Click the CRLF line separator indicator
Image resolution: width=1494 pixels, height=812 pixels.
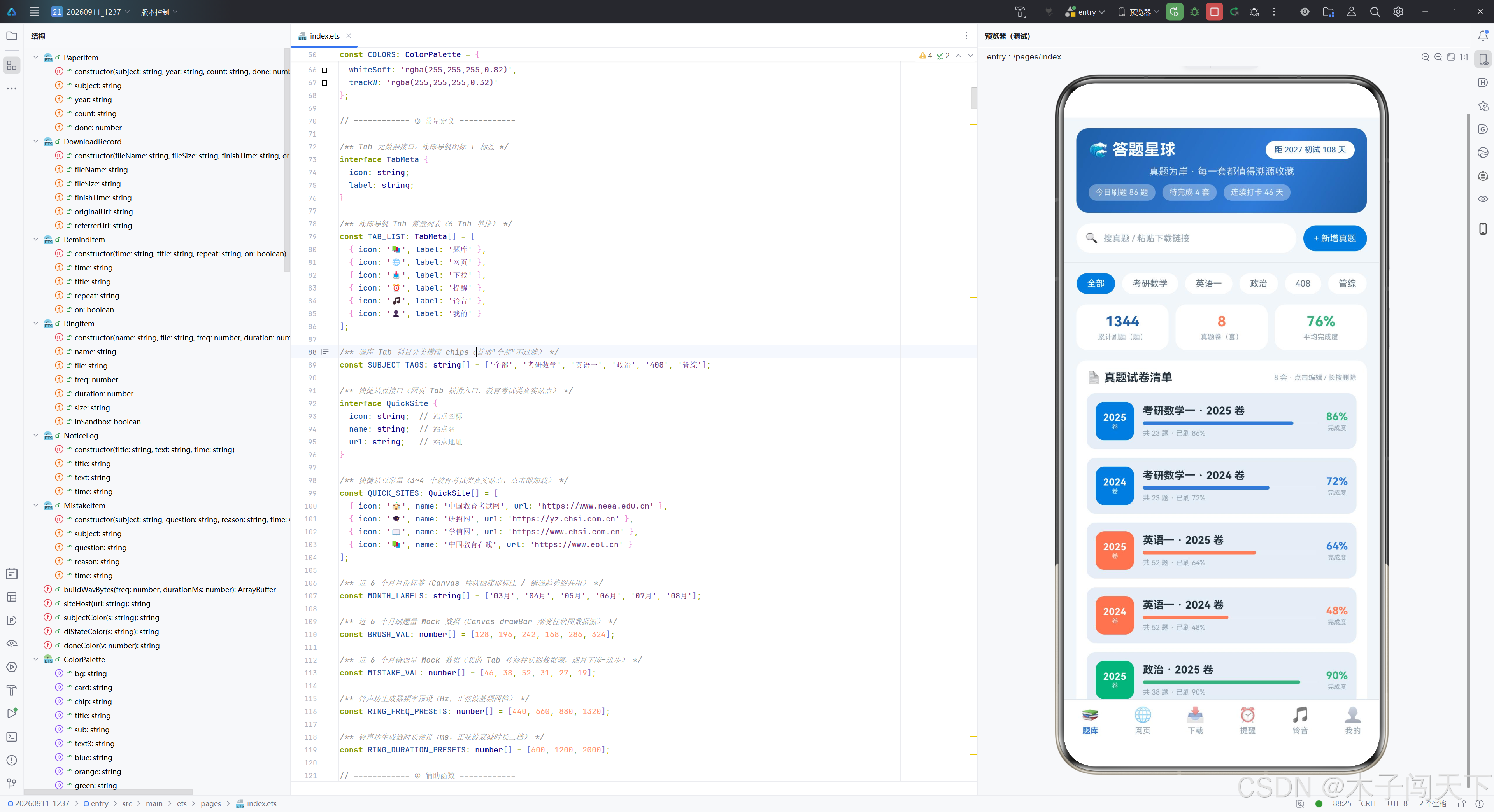pos(1369,803)
